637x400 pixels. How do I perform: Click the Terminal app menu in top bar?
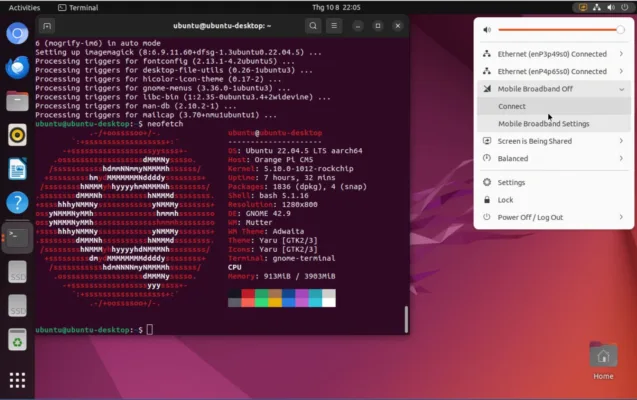click(78, 7)
